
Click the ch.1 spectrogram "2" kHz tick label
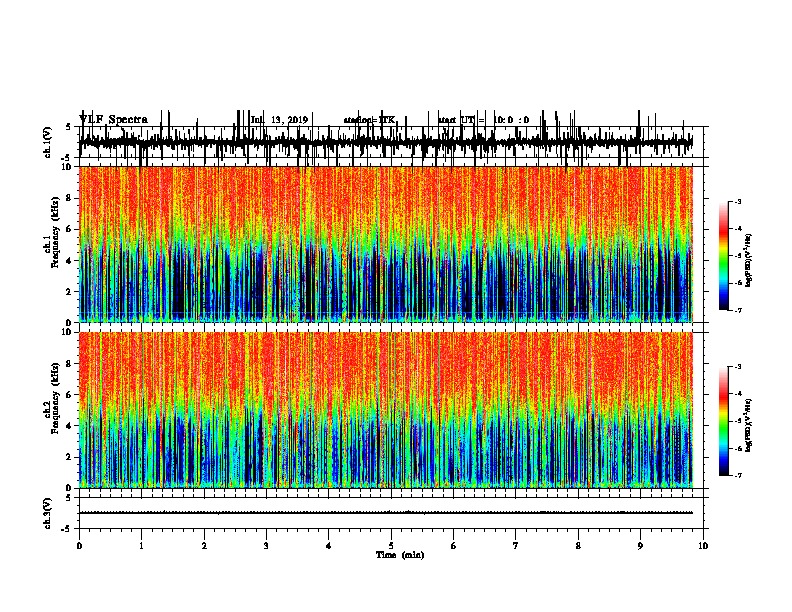click(x=70, y=291)
